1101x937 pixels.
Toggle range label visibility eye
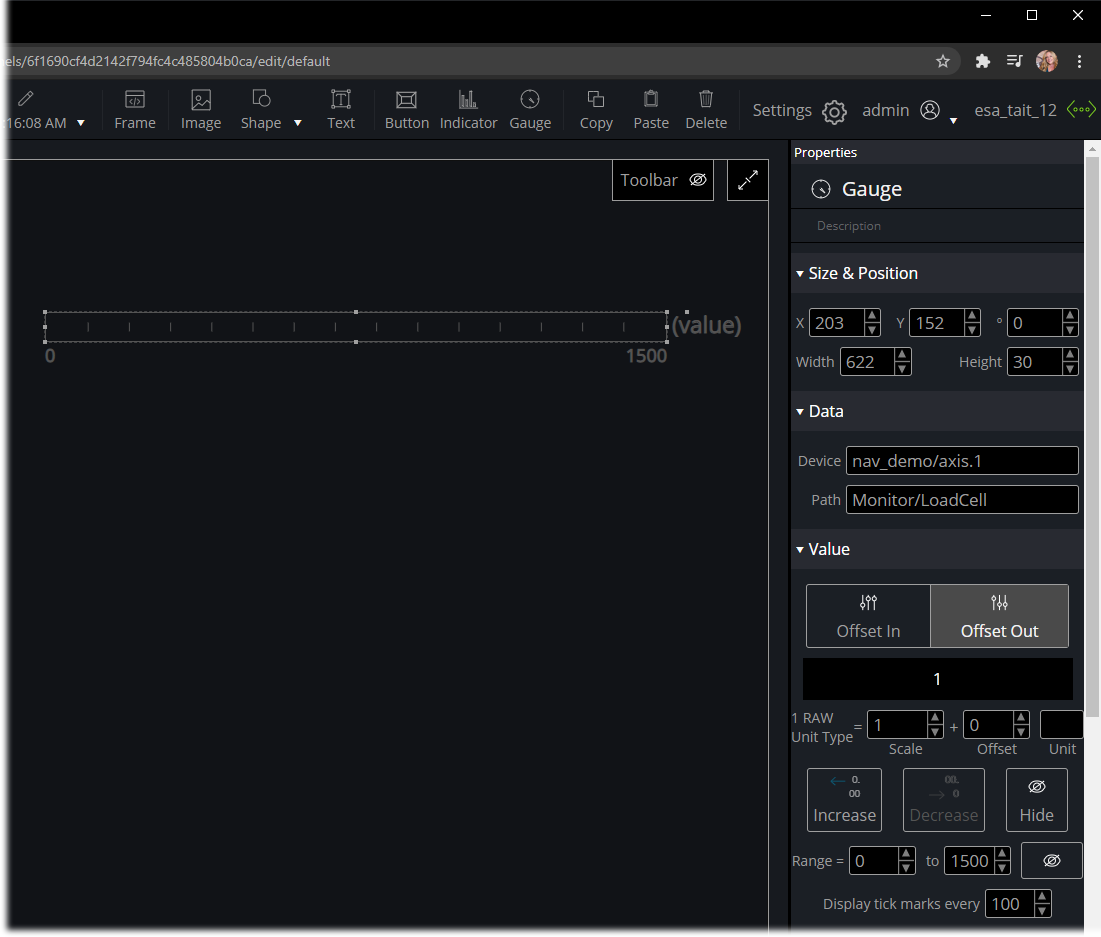(1051, 860)
